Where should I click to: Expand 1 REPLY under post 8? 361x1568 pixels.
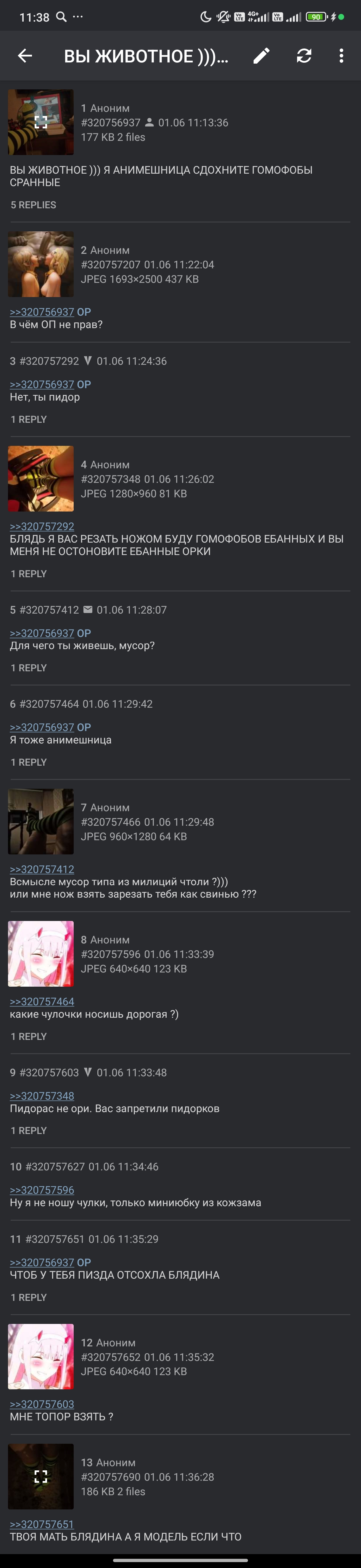(29, 1036)
